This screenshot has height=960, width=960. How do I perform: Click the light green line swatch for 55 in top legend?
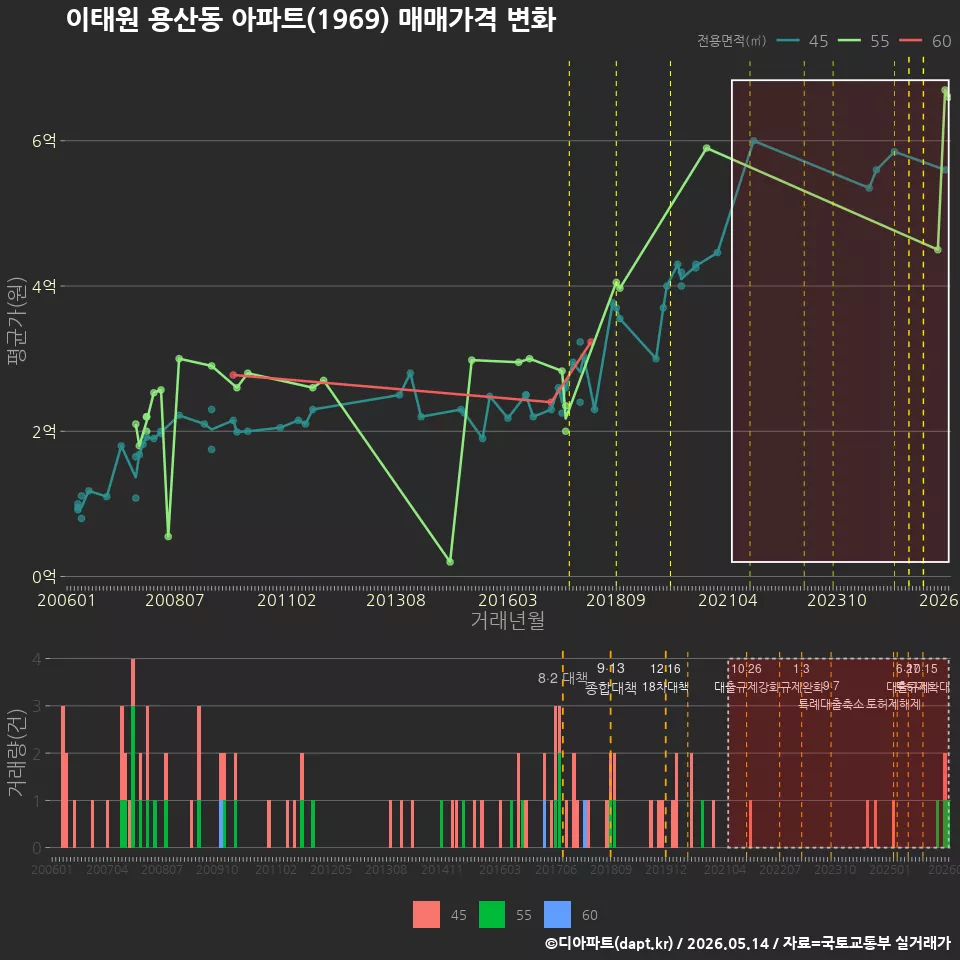(849, 40)
